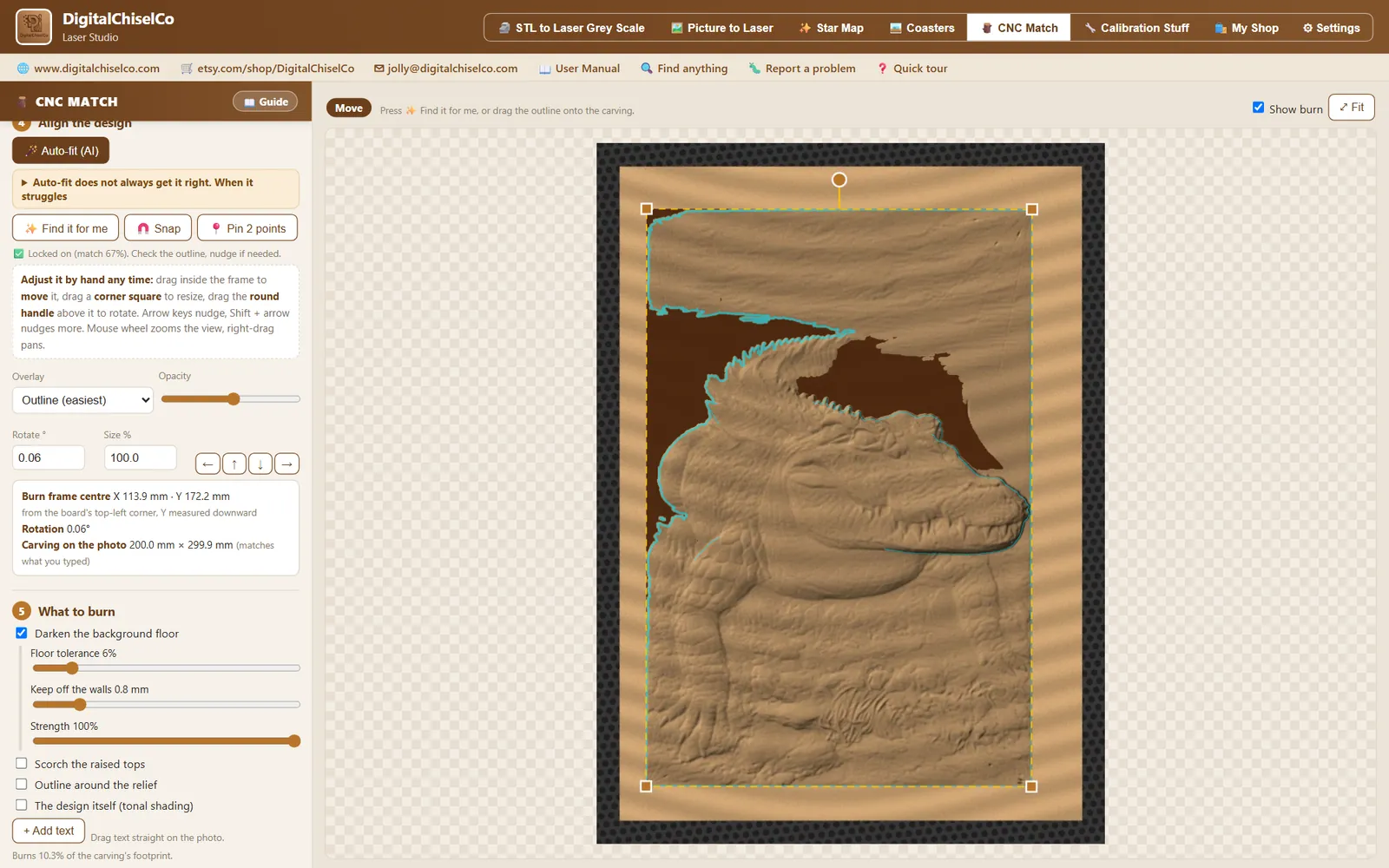This screenshot has height=868, width=1389.
Task: Click the Size % input field
Action: (x=140, y=457)
